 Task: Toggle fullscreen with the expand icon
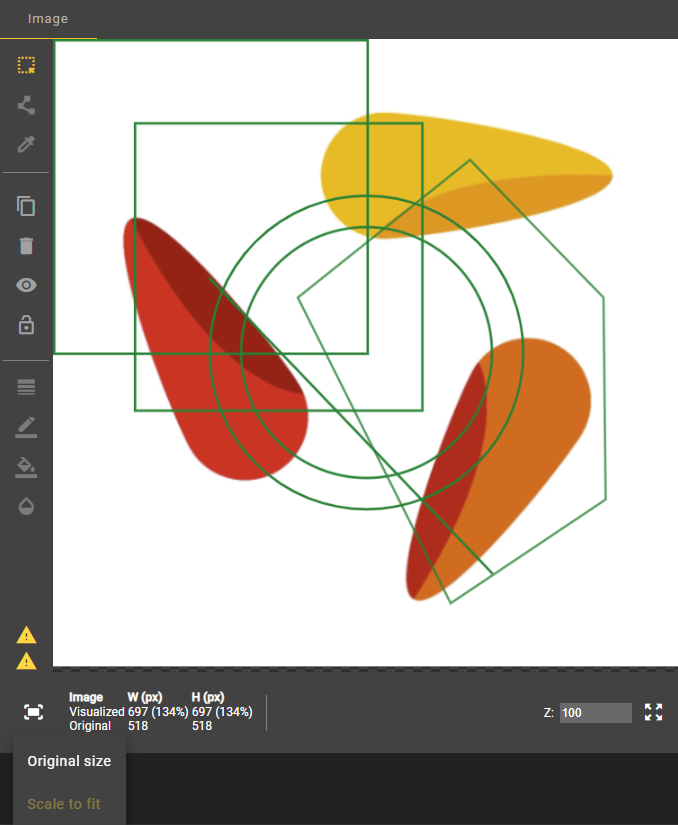tap(654, 712)
